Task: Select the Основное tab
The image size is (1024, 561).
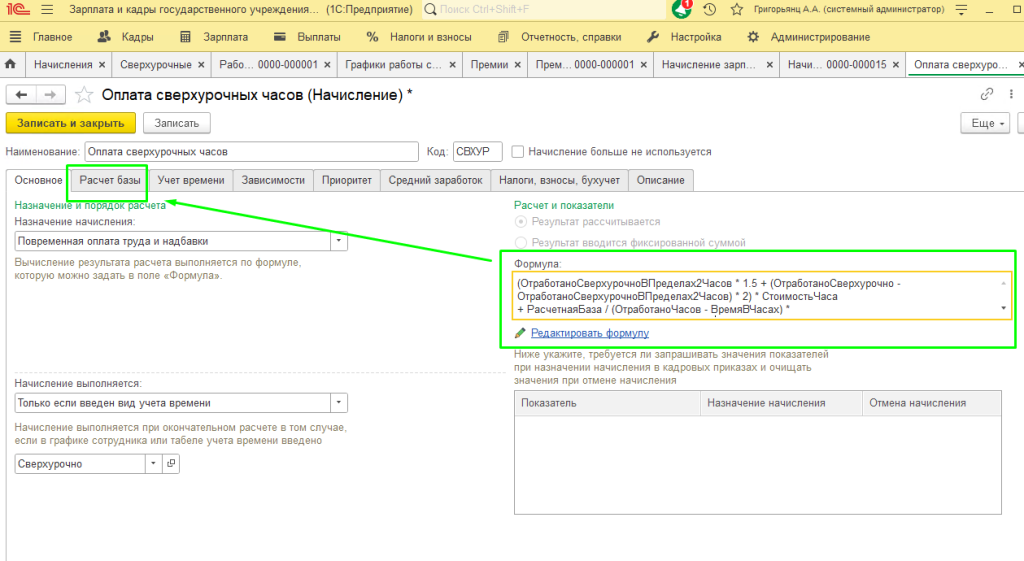Action: point(39,180)
